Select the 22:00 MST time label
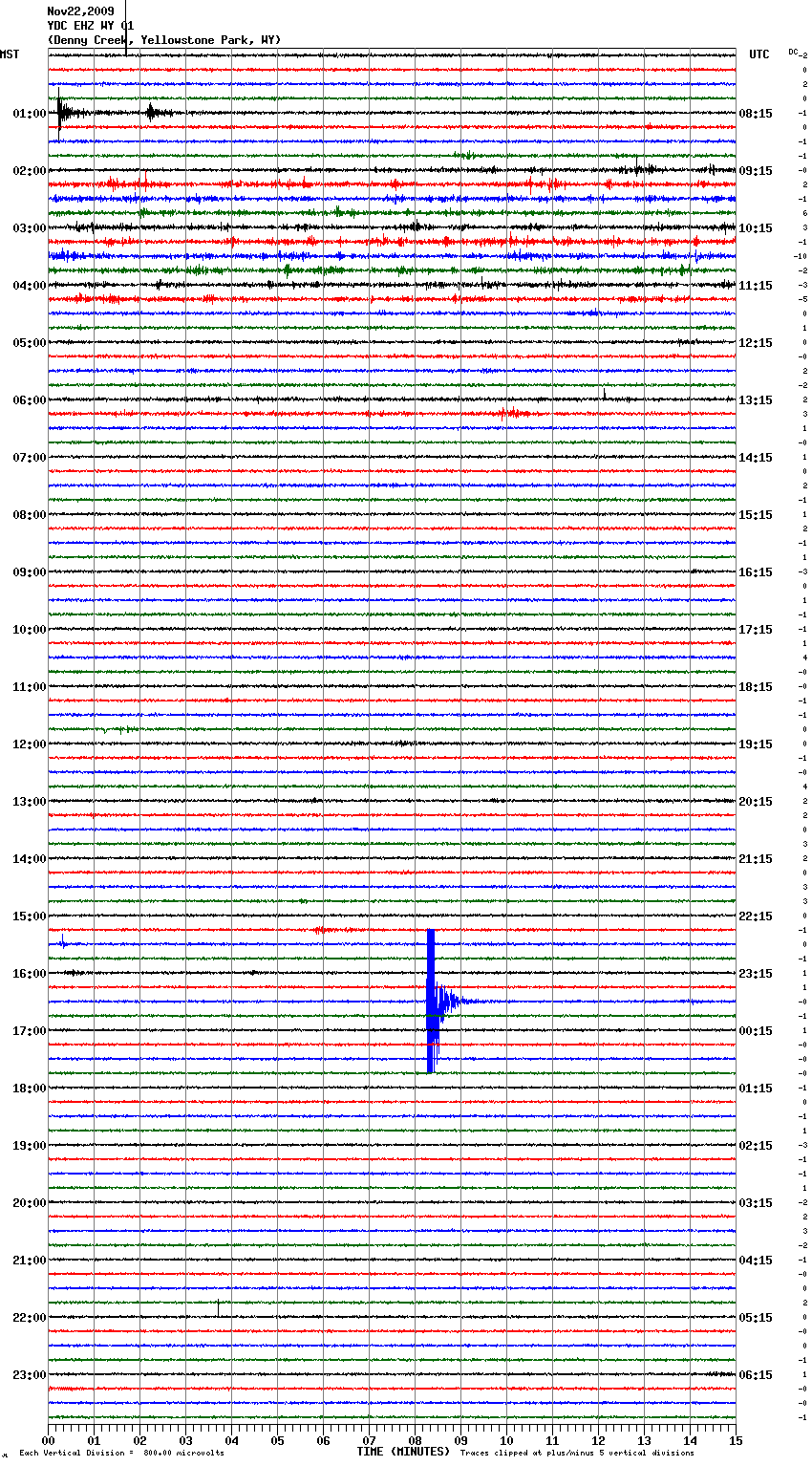The image size is (812, 1466). click(x=29, y=1318)
